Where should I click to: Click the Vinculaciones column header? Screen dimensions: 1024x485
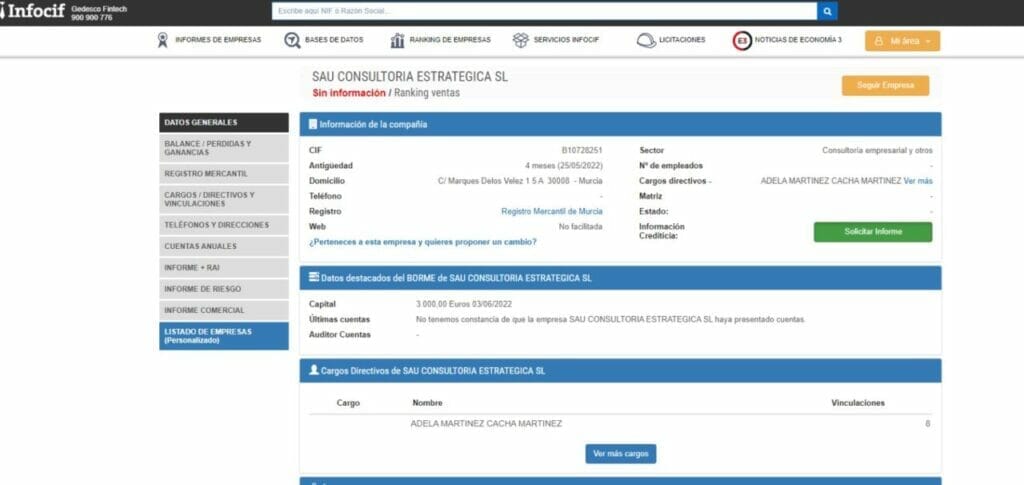coord(857,403)
